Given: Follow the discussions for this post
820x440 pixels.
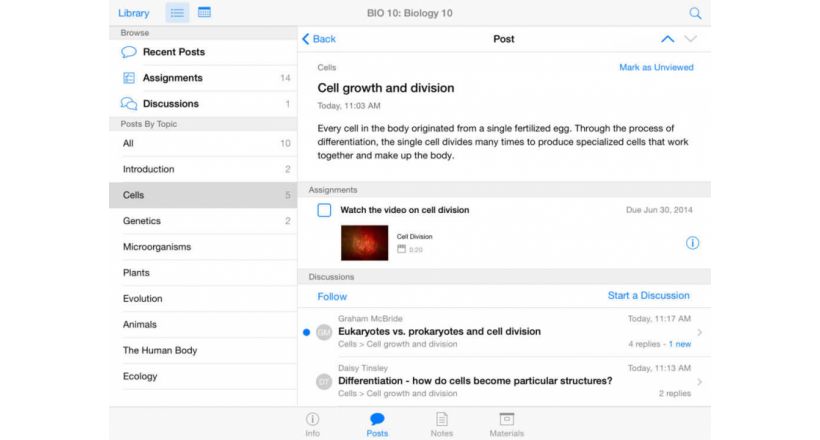Looking at the screenshot, I should pos(332,297).
